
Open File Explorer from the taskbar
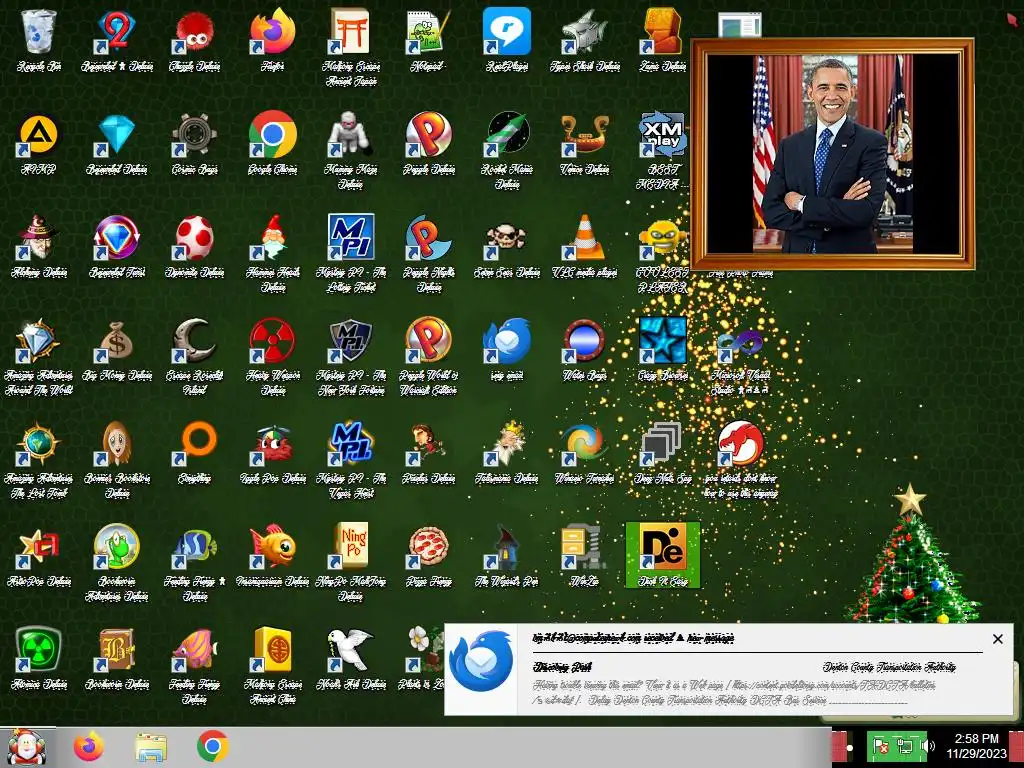(151, 747)
